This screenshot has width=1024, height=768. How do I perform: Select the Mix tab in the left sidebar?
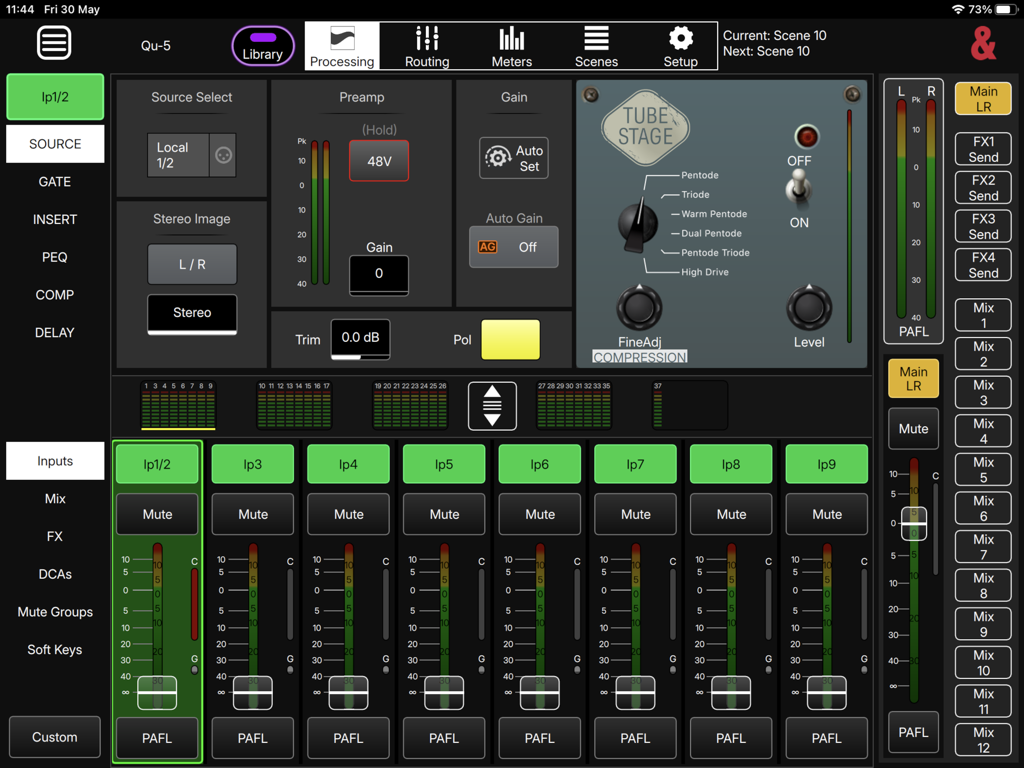point(54,498)
